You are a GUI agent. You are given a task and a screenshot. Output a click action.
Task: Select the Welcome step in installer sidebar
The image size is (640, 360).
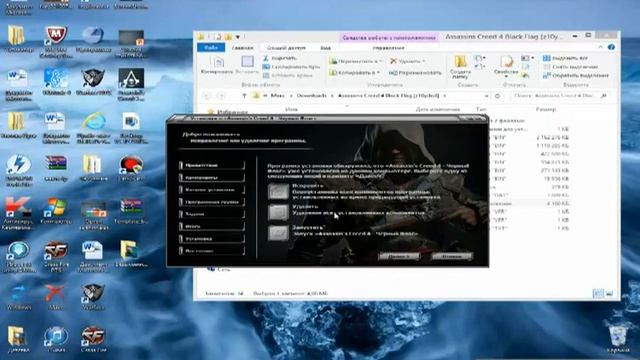tap(212, 165)
